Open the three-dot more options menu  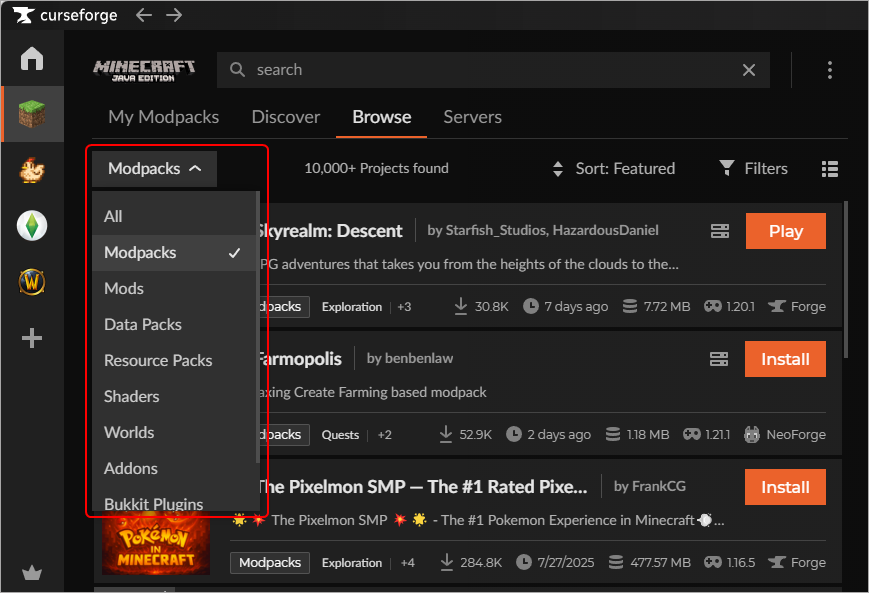(830, 70)
